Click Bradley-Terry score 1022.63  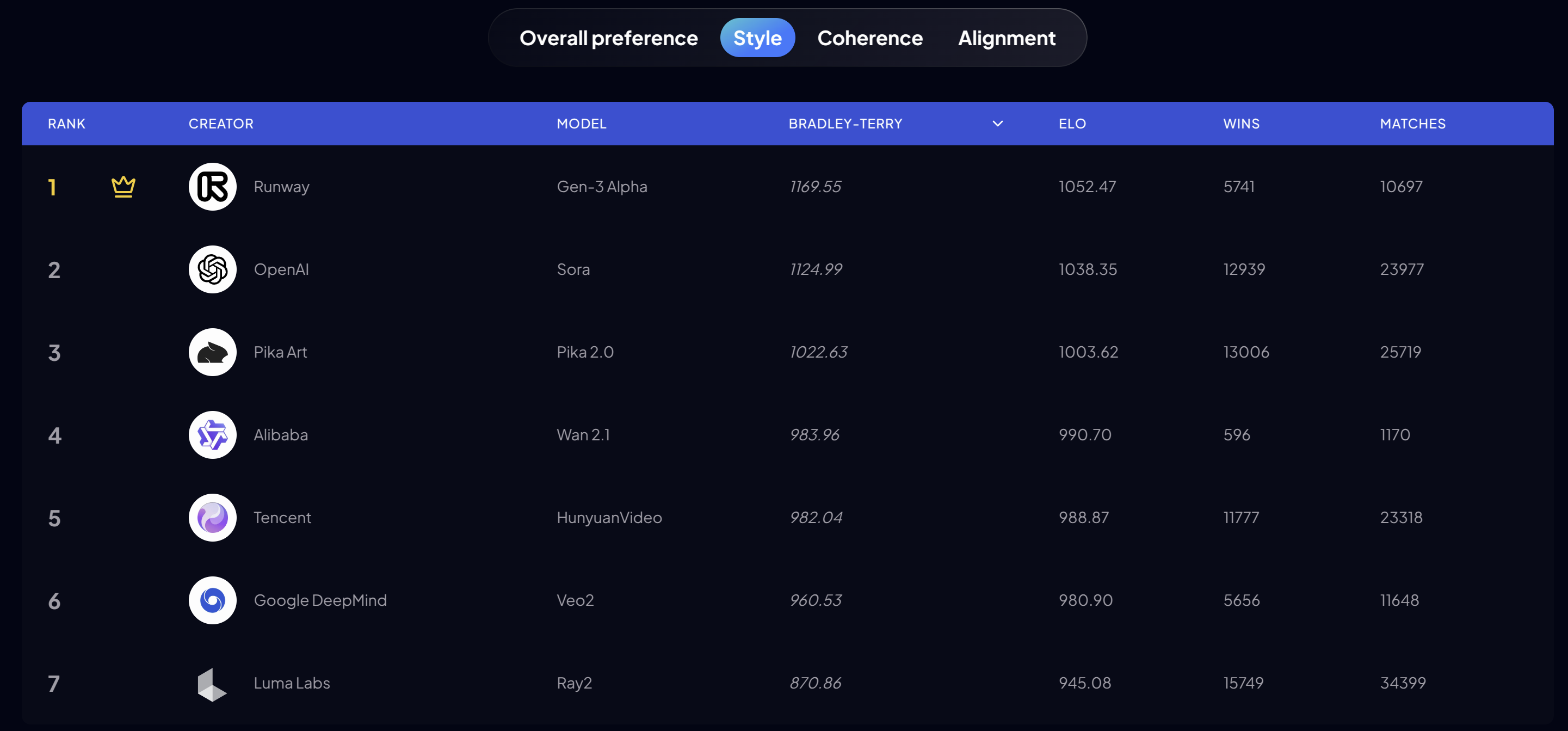pyautogui.click(x=818, y=352)
